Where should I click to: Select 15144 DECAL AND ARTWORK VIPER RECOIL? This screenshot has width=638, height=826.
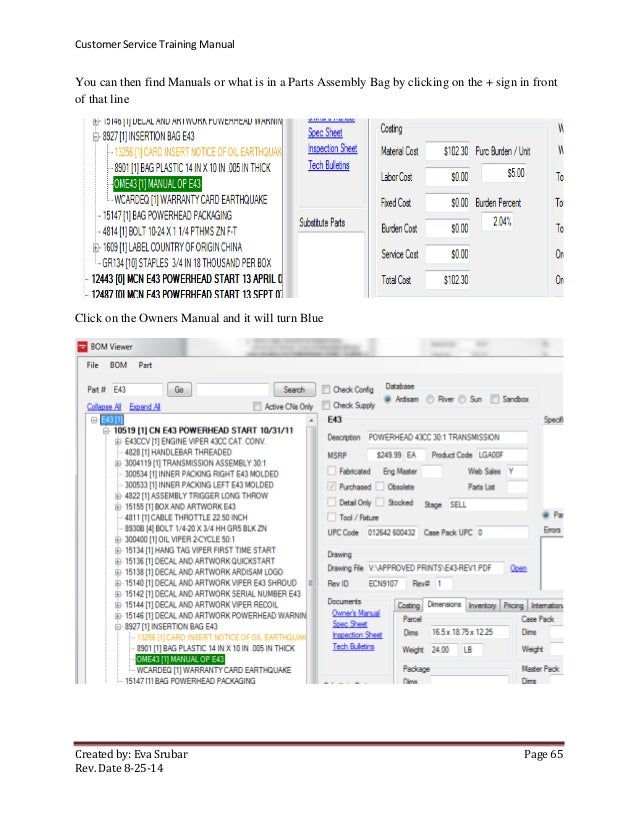pos(201,605)
